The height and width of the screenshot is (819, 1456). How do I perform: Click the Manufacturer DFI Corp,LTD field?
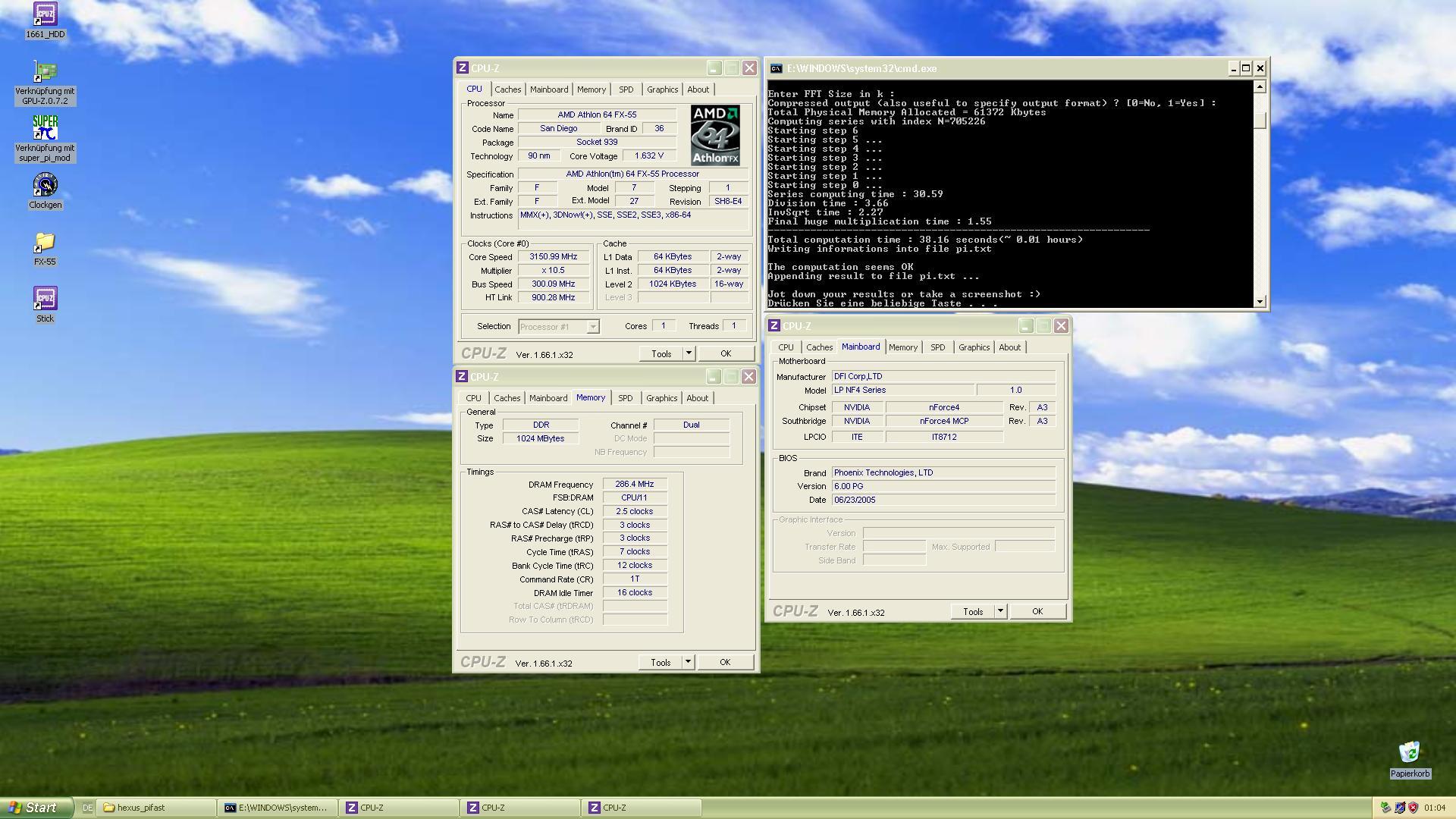click(943, 376)
